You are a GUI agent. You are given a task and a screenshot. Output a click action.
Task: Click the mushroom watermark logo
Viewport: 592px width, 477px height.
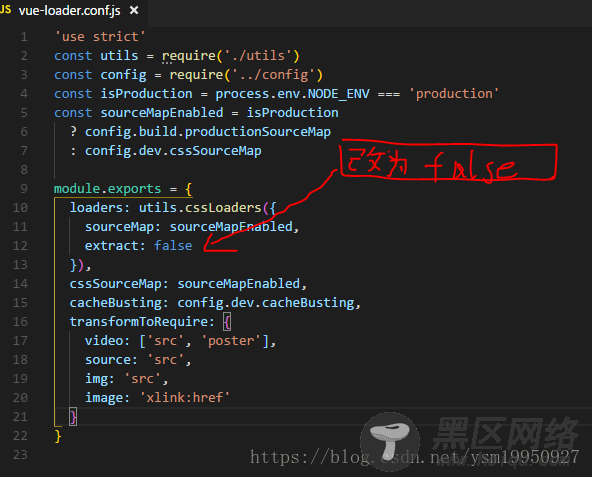coord(390,440)
